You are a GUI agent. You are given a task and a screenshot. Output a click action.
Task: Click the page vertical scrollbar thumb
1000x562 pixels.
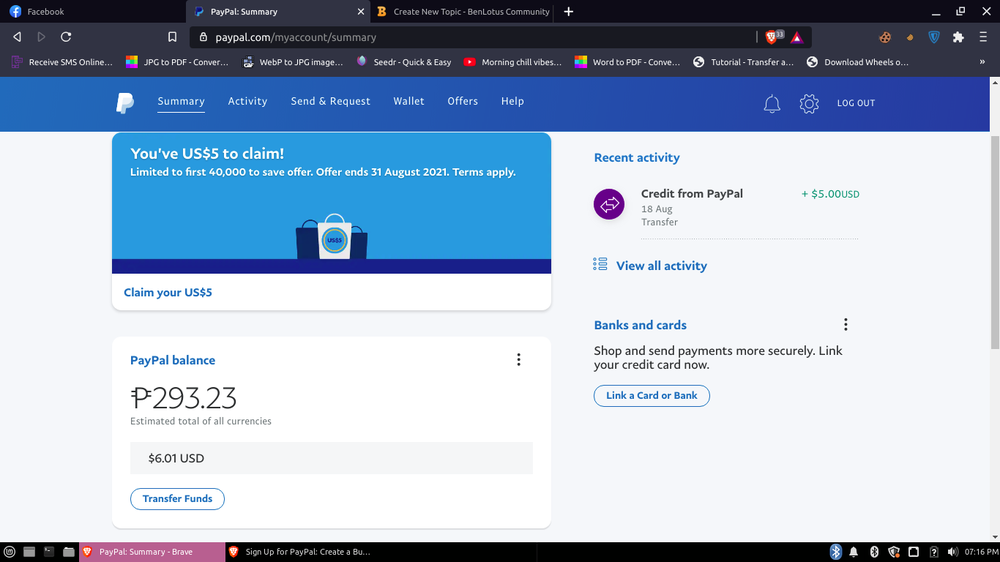995,242
